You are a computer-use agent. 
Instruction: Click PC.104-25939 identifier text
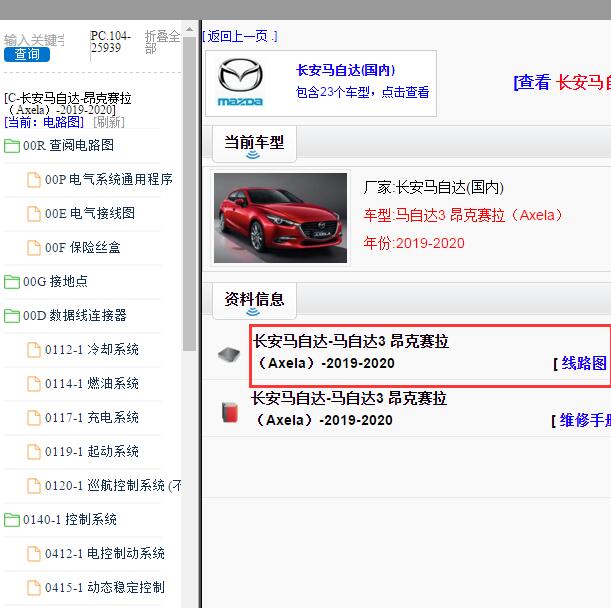(x=110, y=42)
